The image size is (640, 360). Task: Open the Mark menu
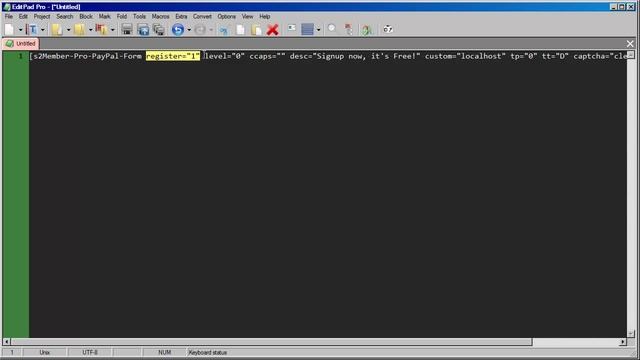104,17
